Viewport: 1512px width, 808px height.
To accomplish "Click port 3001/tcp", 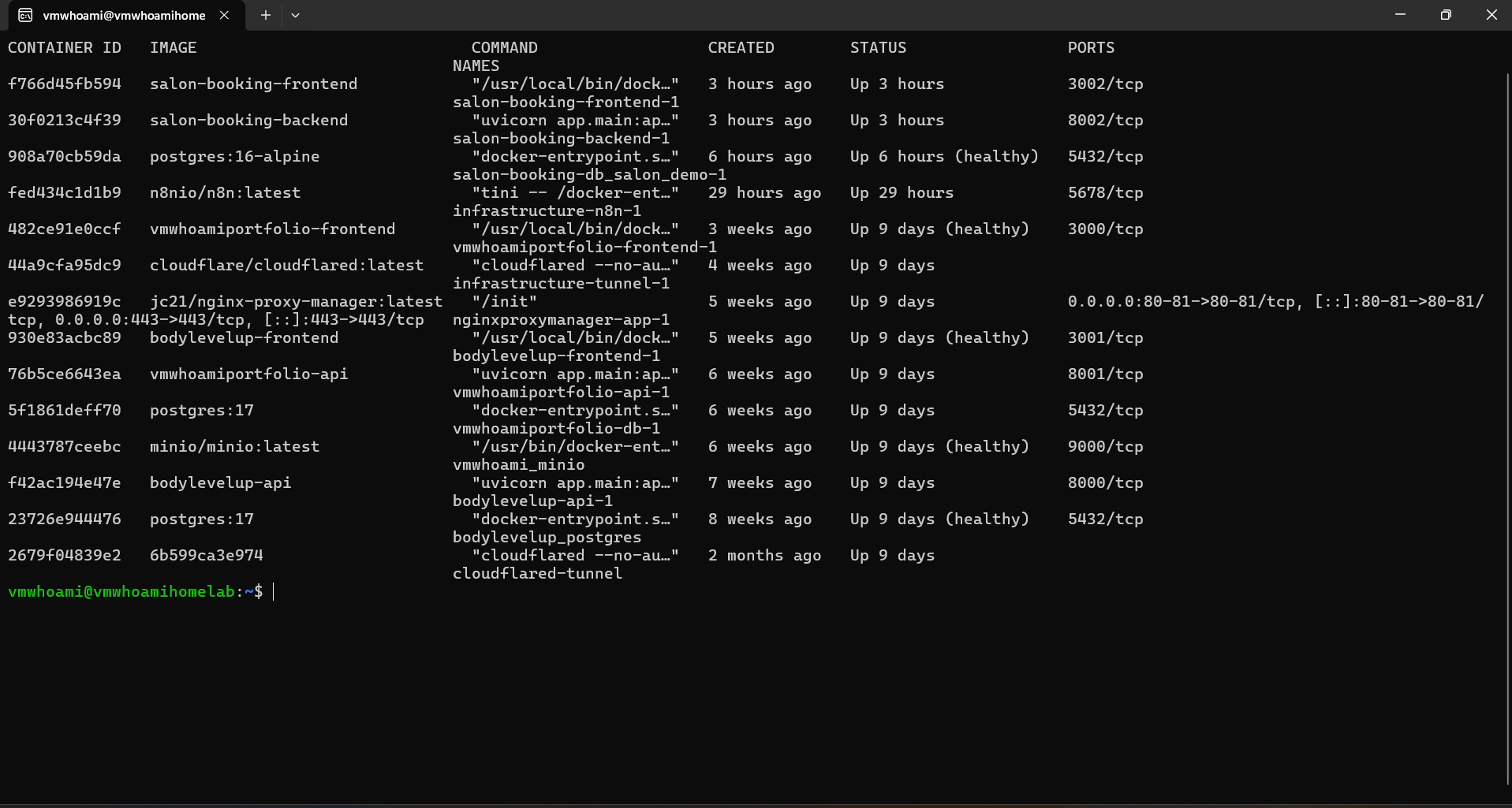I will (x=1105, y=337).
